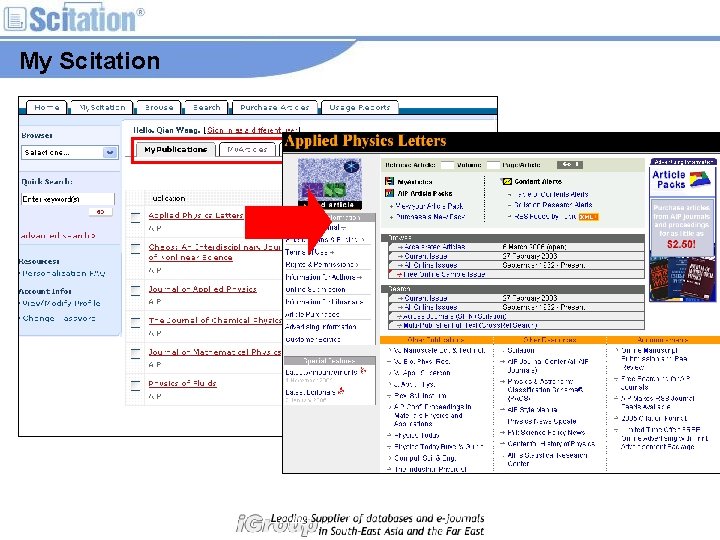Open Purchase a New Pack link
This screenshot has width=720, height=540.
click(x=430, y=216)
